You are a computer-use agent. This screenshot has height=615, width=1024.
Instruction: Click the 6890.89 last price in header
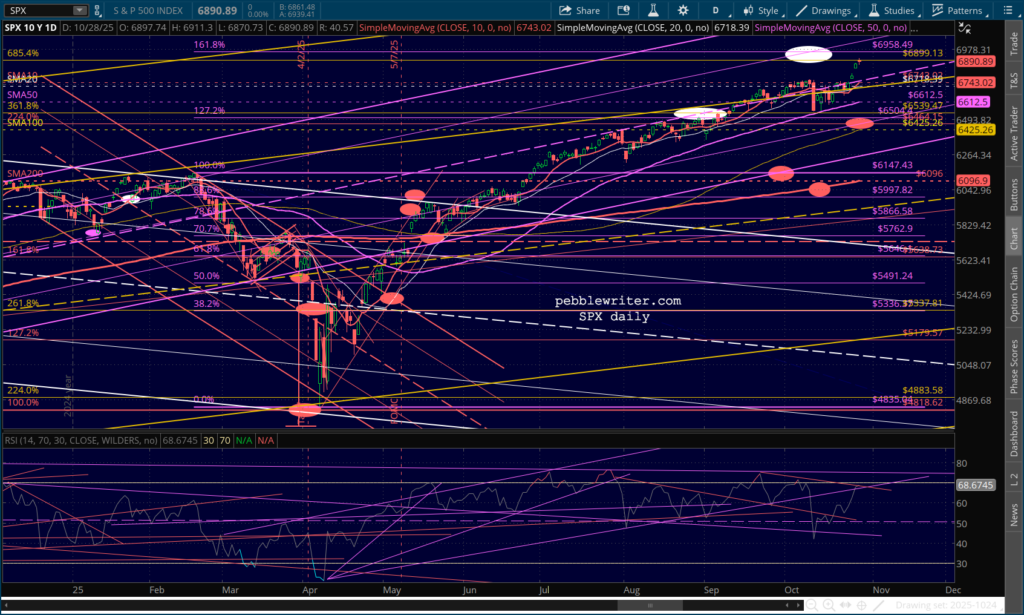coord(217,10)
